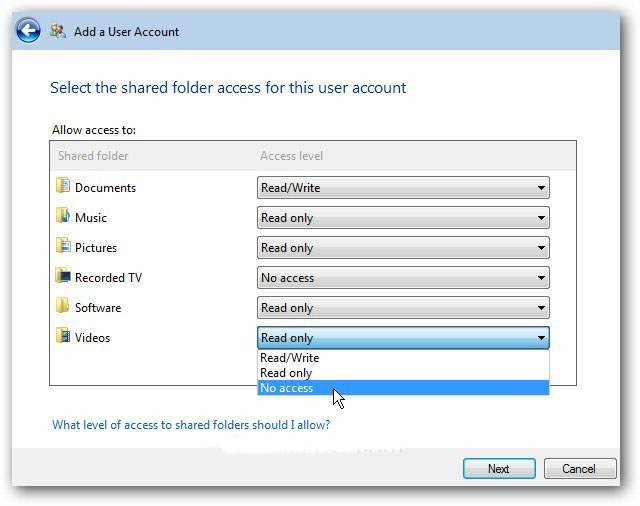Image resolution: width=640 pixels, height=506 pixels.
Task: Cancel adding the user account
Action: tap(580, 468)
